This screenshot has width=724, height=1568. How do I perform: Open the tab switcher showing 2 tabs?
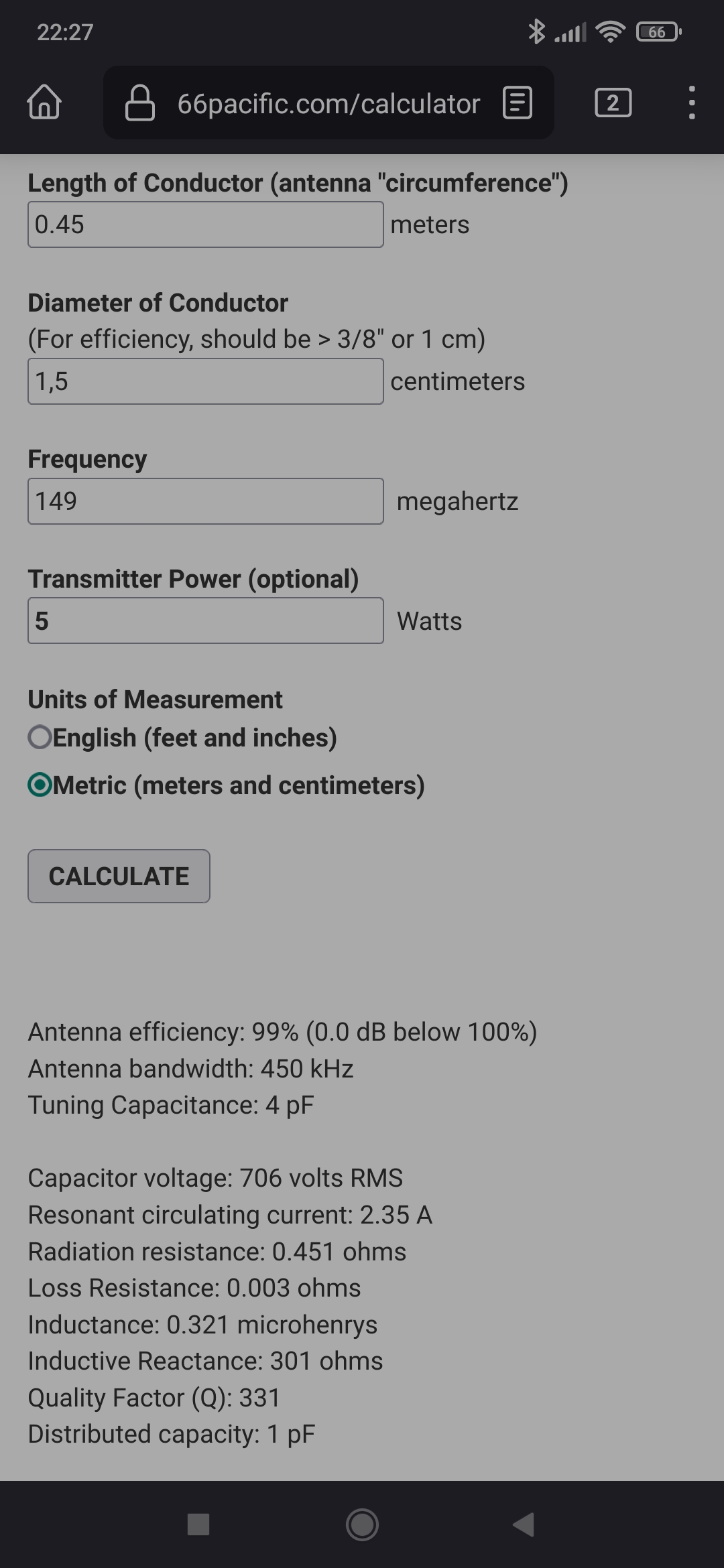613,103
